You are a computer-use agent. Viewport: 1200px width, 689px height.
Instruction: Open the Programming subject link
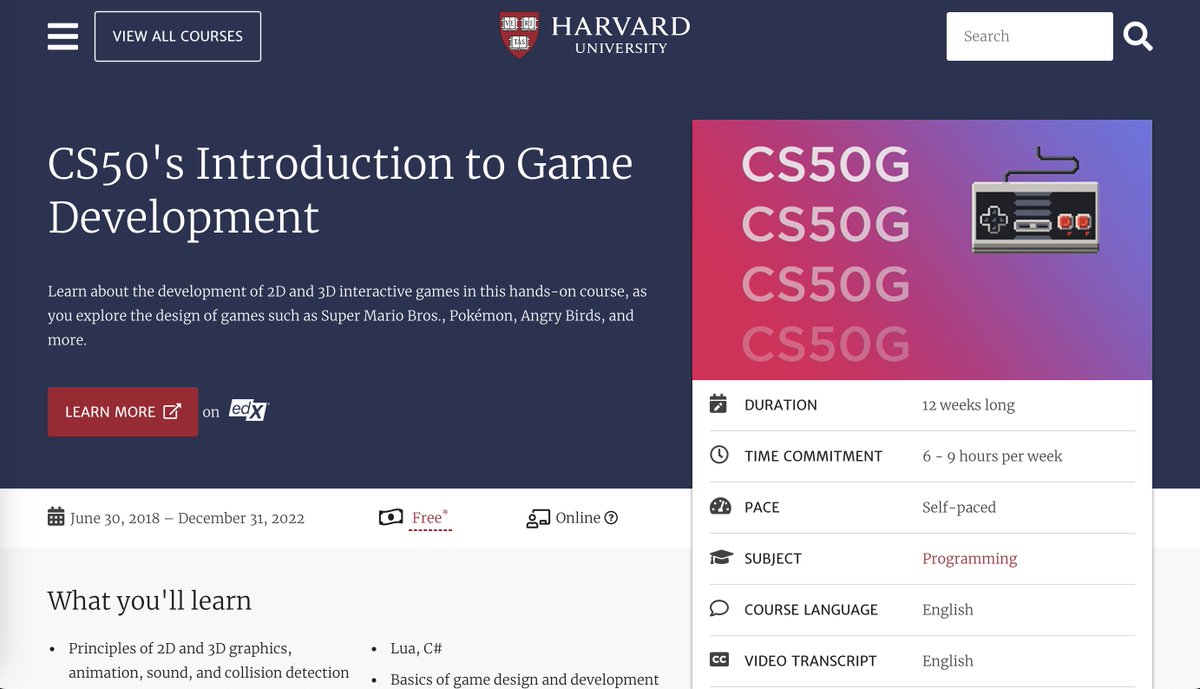pyautogui.click(x=969, y=558)
